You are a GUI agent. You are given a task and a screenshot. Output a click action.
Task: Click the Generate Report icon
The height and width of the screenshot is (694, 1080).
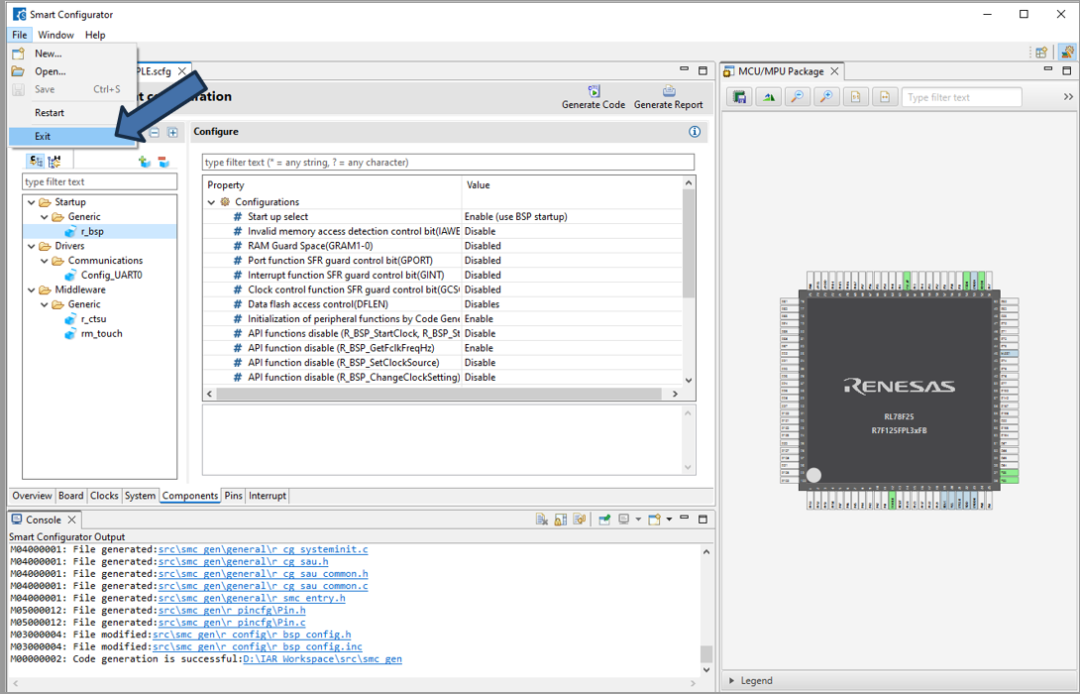(668, 91)
